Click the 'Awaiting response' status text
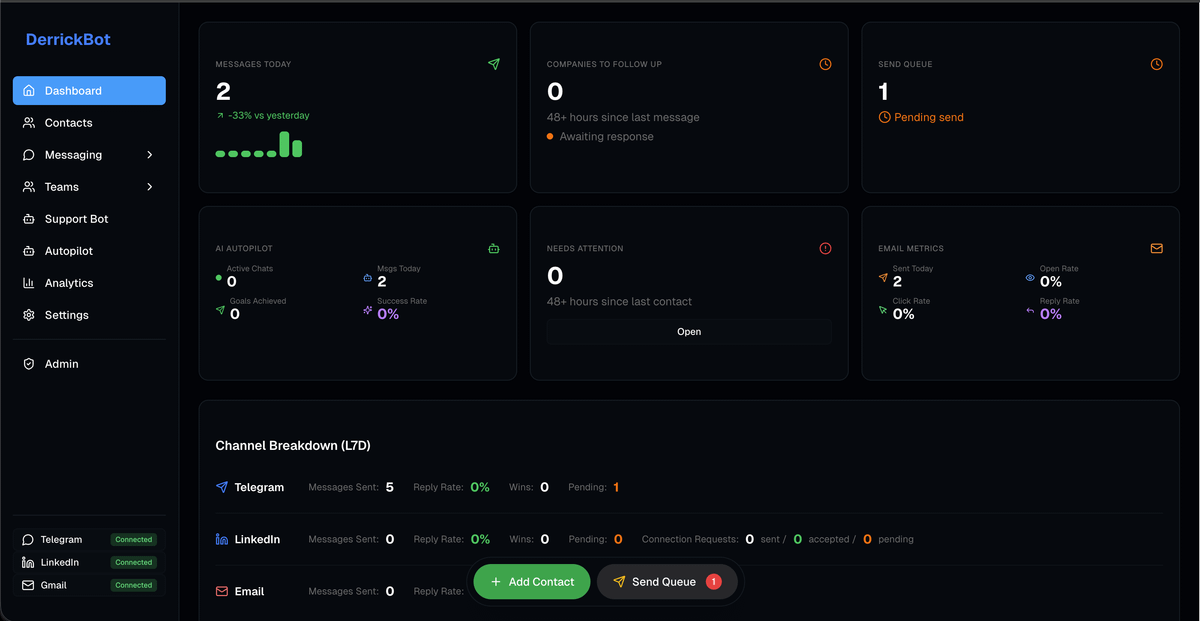 (606, 136)
